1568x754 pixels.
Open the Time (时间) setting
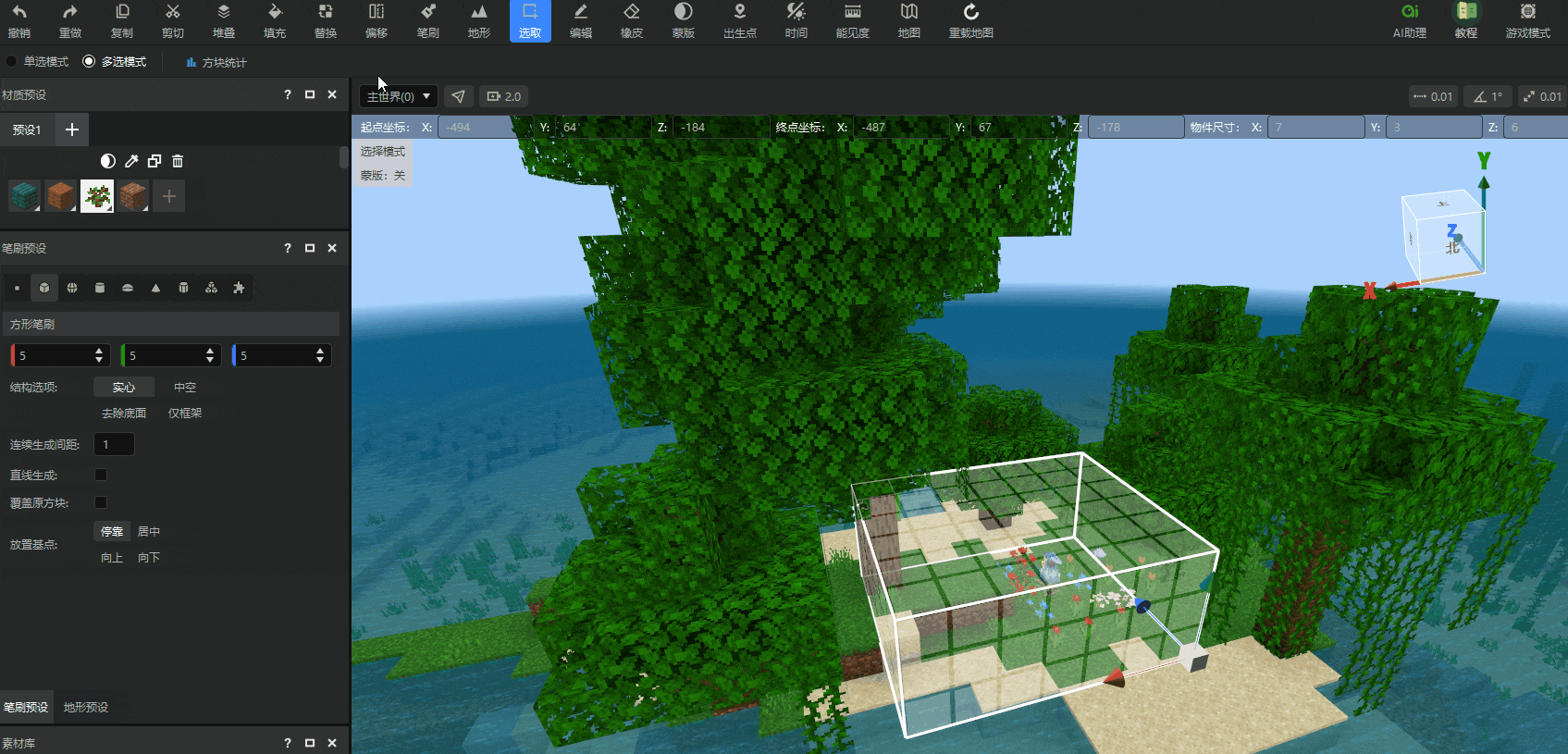pos(796,20)
